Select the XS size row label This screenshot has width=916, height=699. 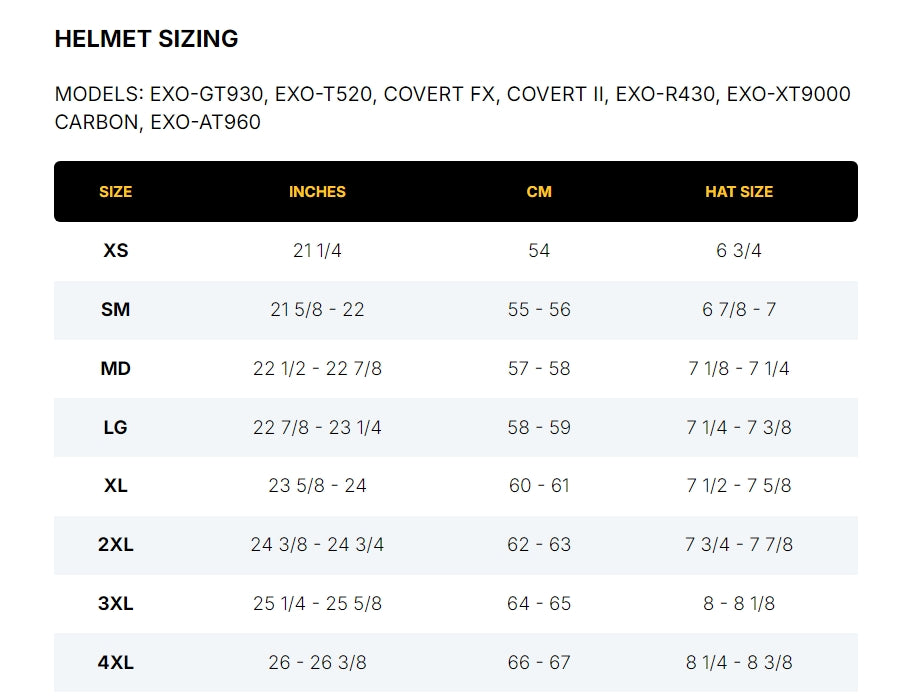116,250
